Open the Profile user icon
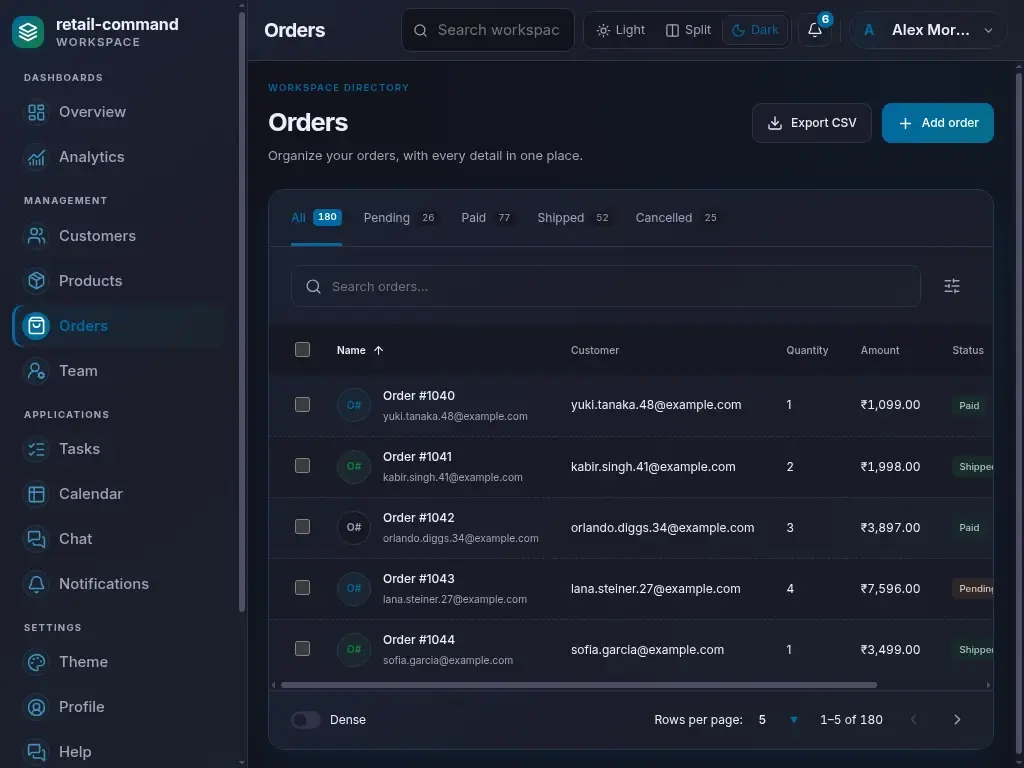The image size is (1024, 768). coord(37,707)
